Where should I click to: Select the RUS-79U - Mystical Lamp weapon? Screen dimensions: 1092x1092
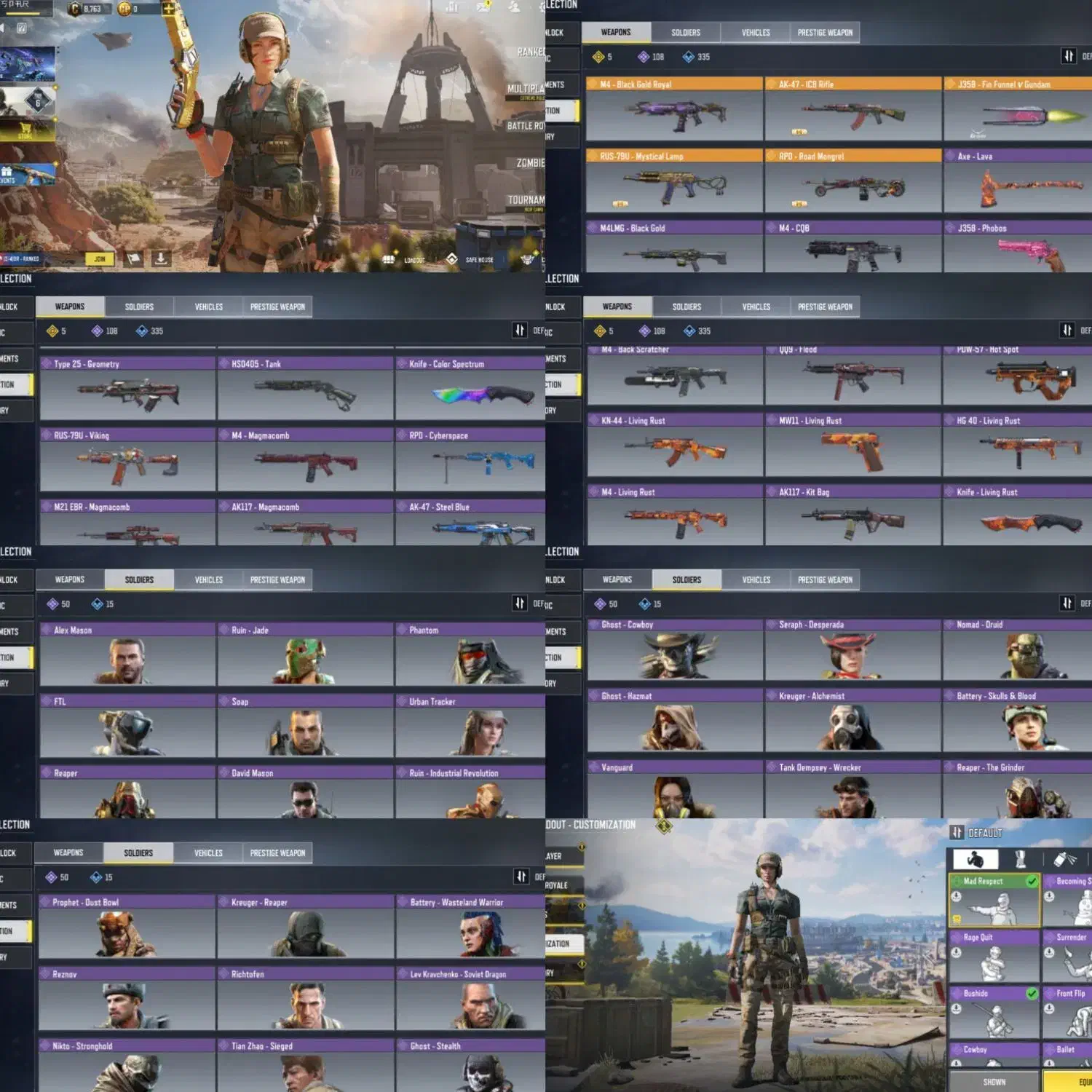674,181
